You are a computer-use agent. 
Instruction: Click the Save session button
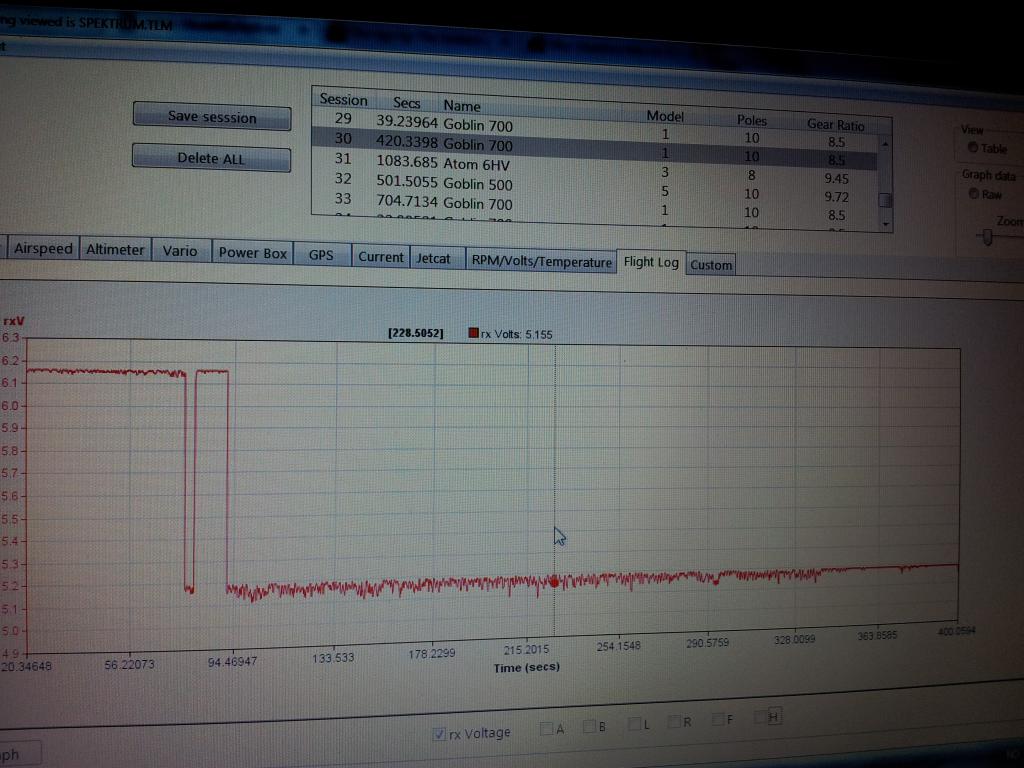click(212, 117)
